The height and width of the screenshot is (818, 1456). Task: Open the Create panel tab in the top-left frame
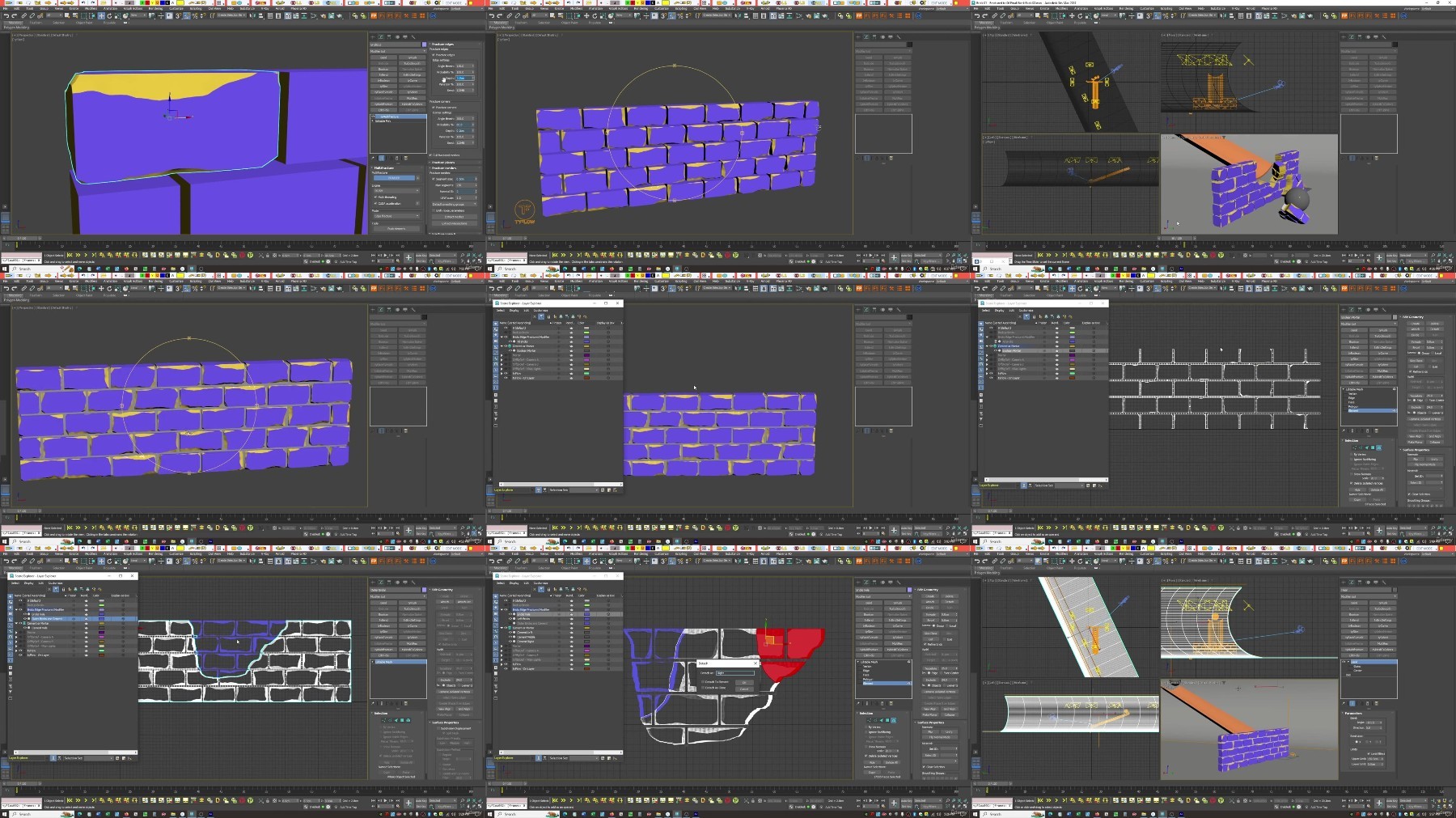[x=374, y=36]
